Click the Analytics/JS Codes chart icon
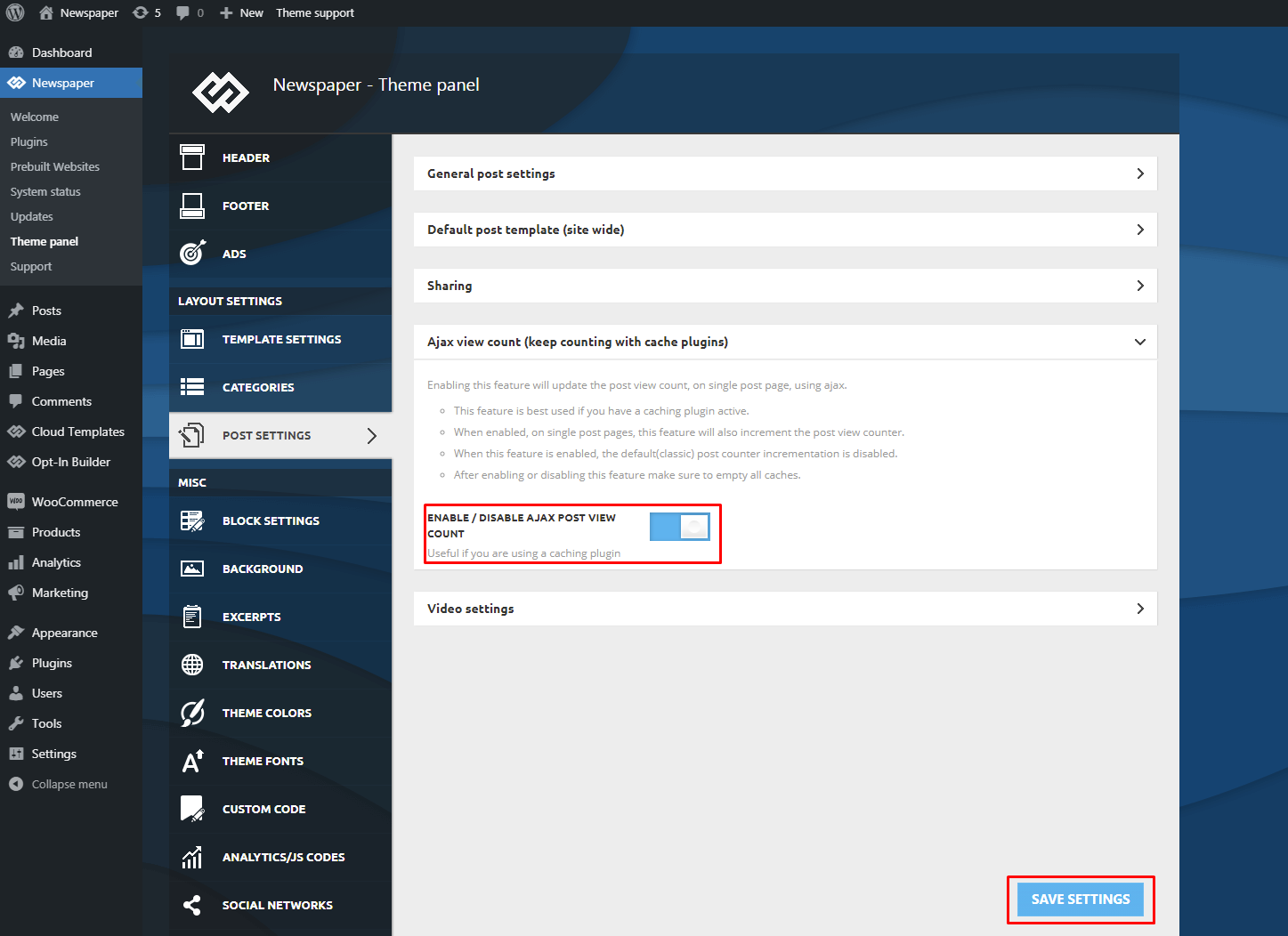The width and height of the screenshot is (1288, 936). coord(192,857)
